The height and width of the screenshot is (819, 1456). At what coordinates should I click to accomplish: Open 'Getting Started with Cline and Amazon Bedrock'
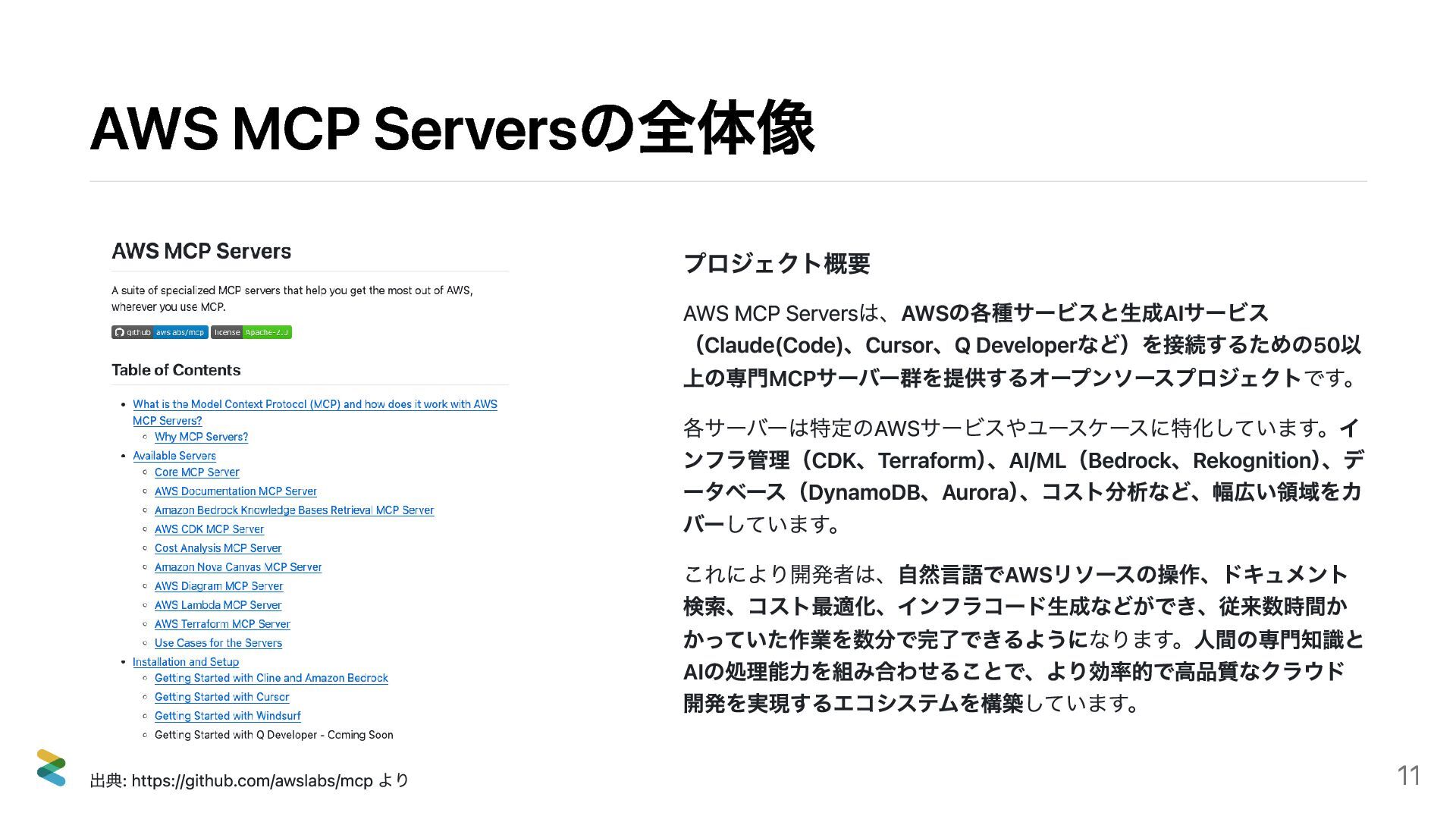tap(271, 678)
